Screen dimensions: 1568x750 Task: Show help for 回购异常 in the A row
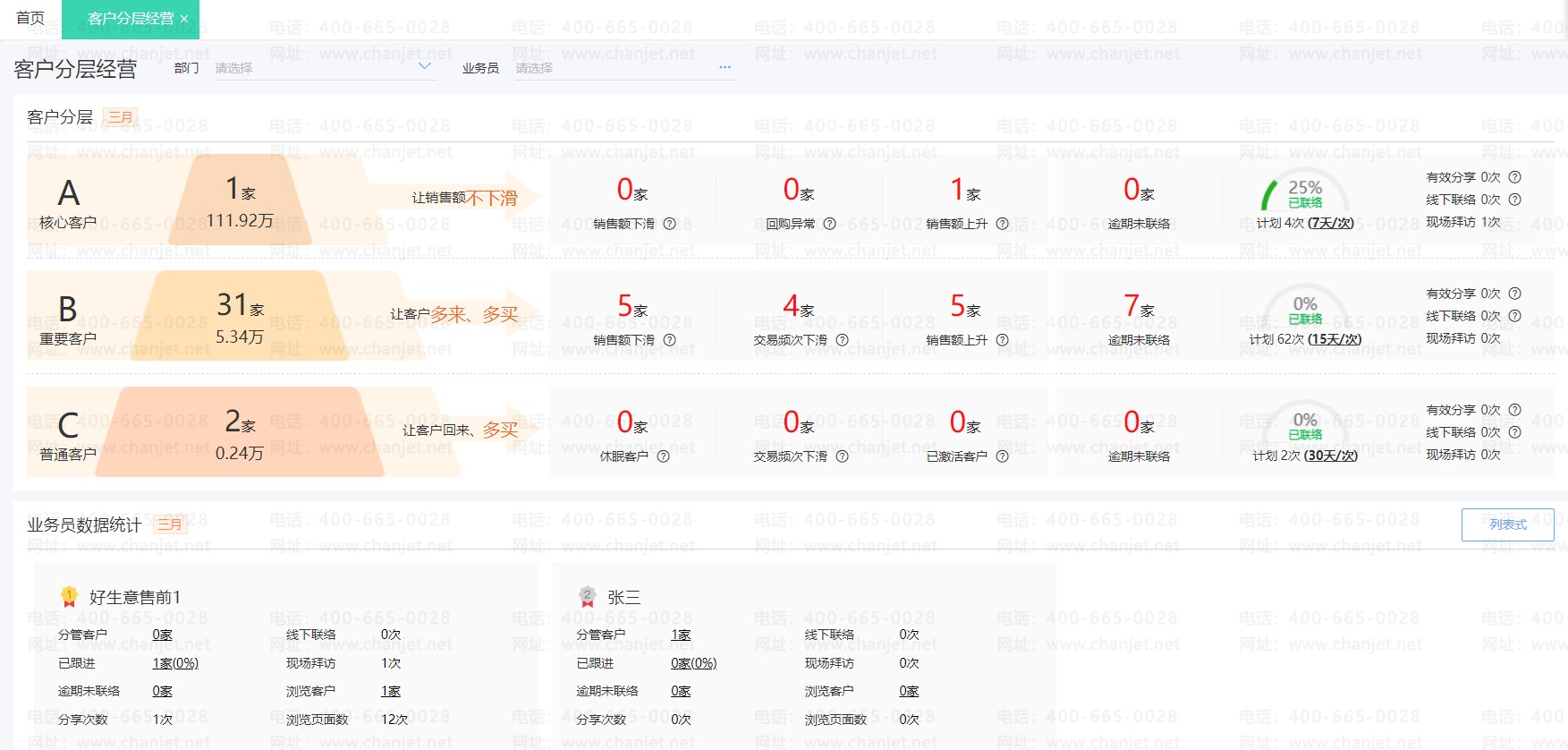(829, 224)
